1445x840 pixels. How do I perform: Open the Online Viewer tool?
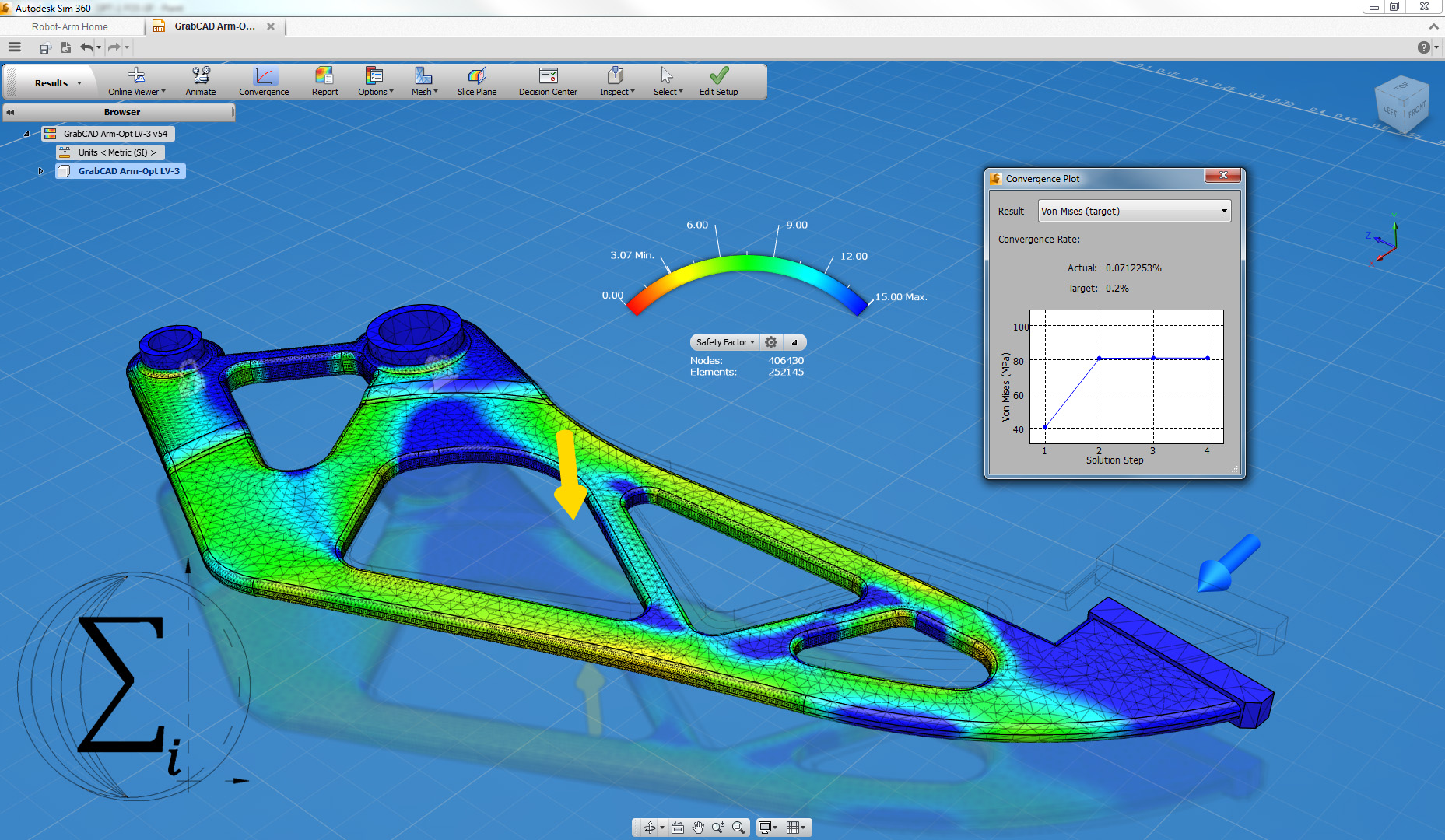136,82
